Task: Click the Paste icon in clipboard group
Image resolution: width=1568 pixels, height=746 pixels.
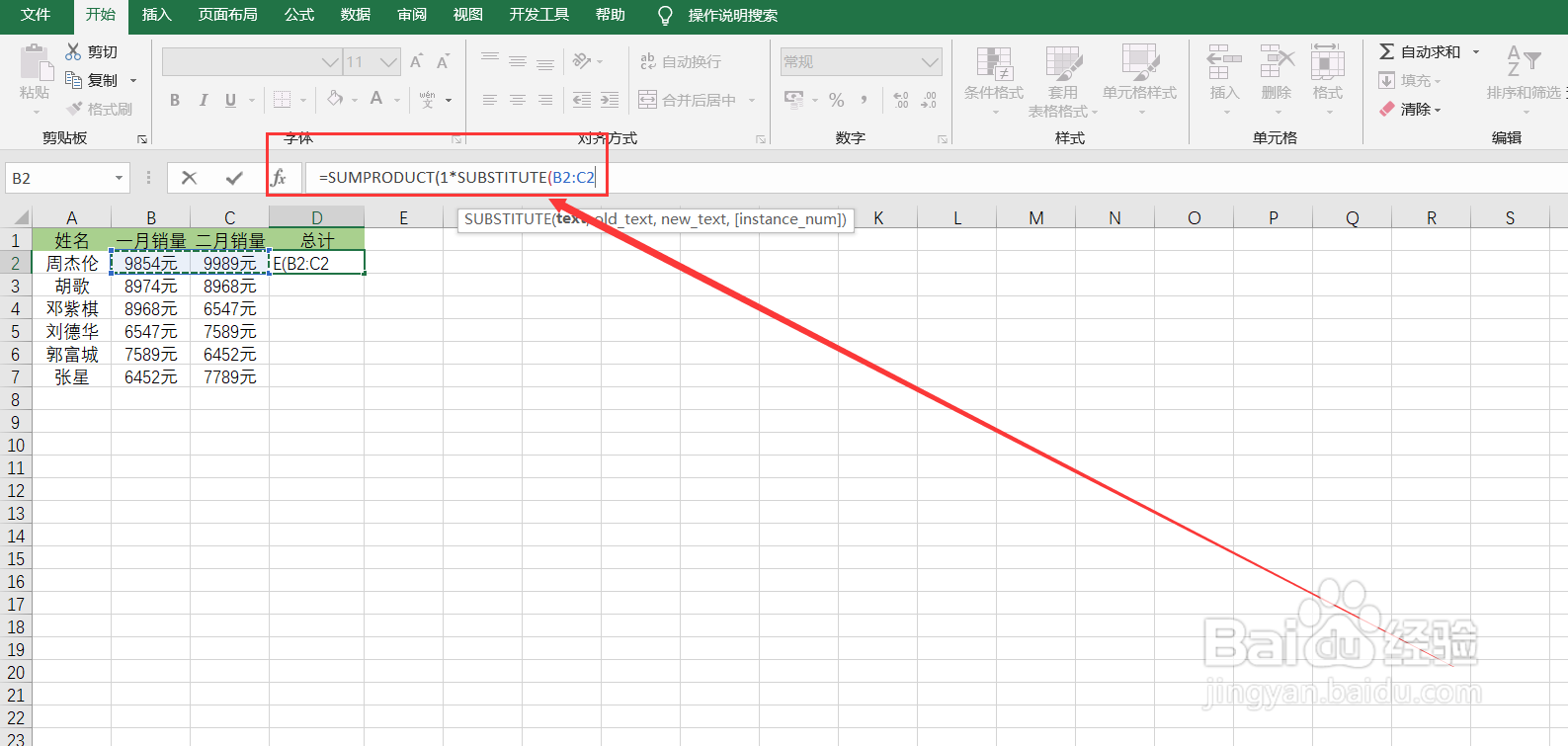Action: coord(36,62)
